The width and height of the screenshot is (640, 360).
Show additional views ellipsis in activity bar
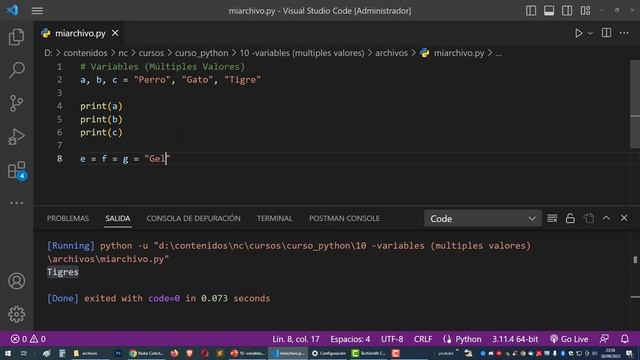click(16, 203)
